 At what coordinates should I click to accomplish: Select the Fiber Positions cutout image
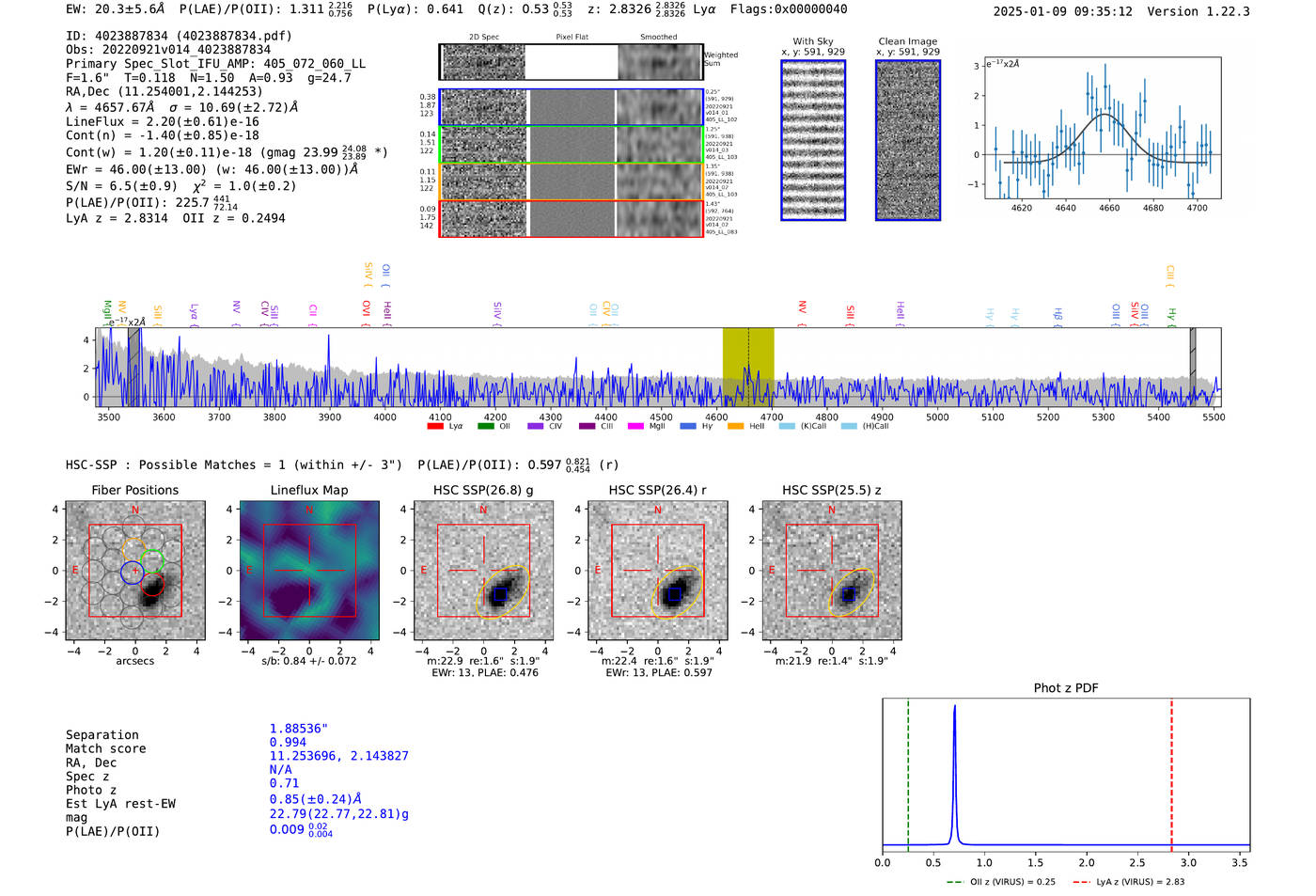[135, 571]
